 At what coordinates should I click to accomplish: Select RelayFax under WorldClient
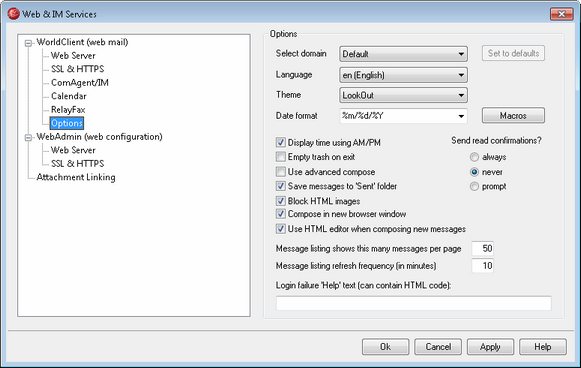(68, 110)
